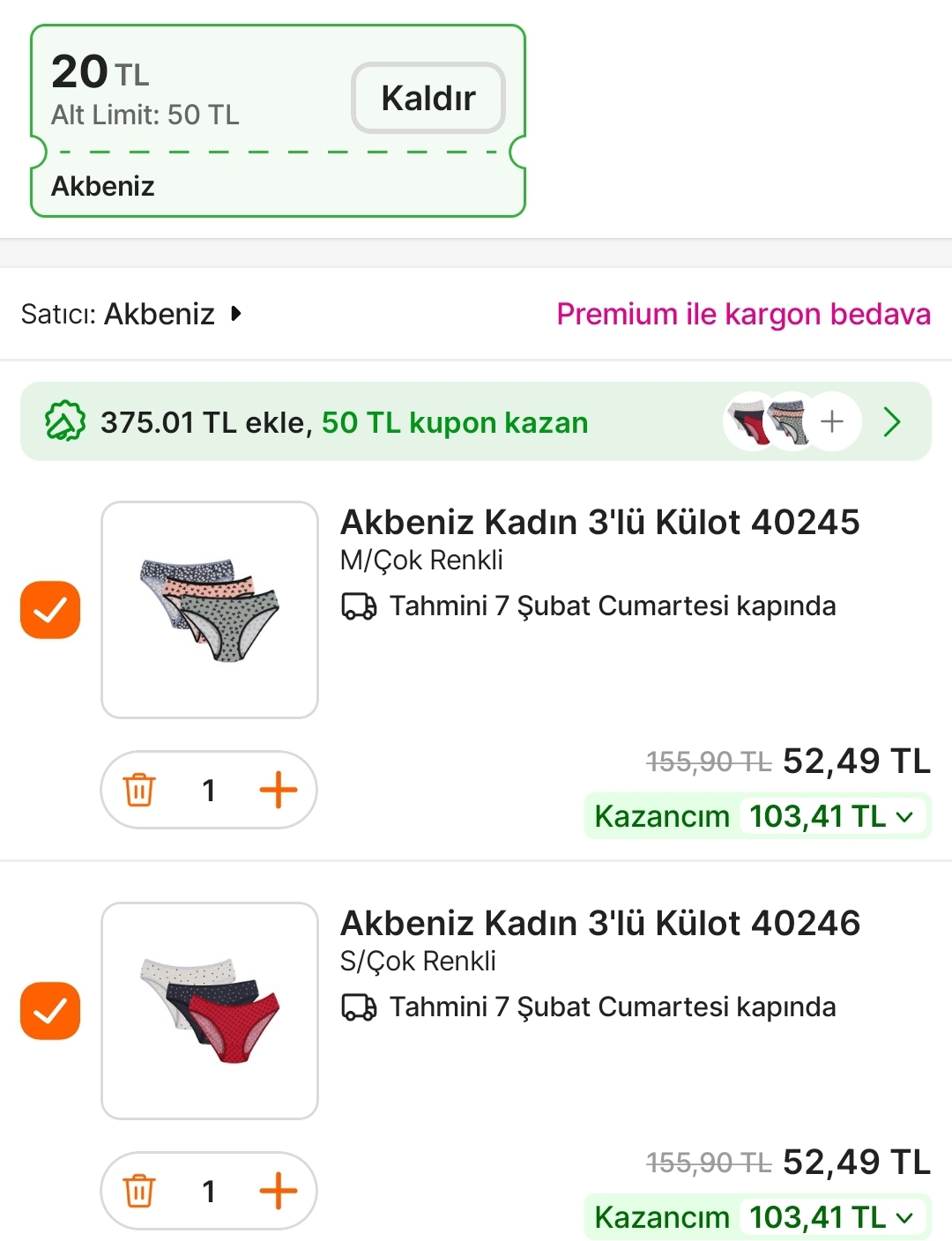Open the 'Premium ile kargon bedava' link

(743, 314)
